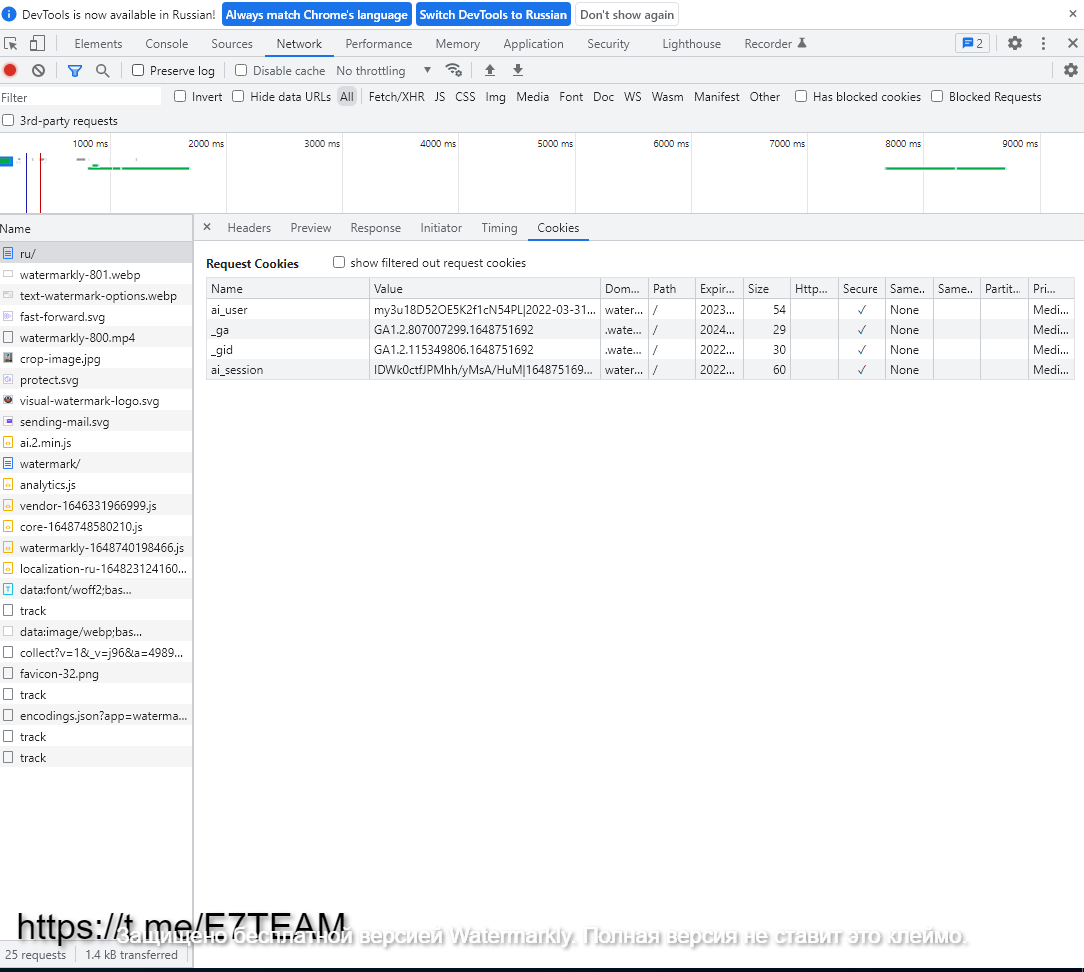Toggle the device toolbar icon
Image resolution: width=1084 pixels, height=972 pixels.
[x=37, y=44]
